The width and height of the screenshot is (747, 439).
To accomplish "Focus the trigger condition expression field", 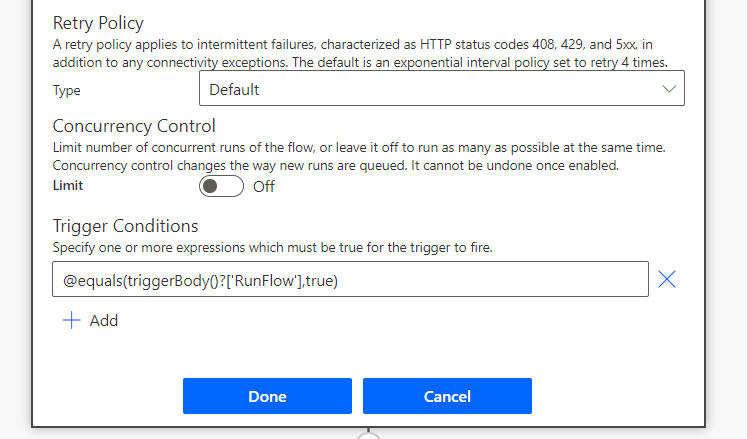I will pos(350,280).
